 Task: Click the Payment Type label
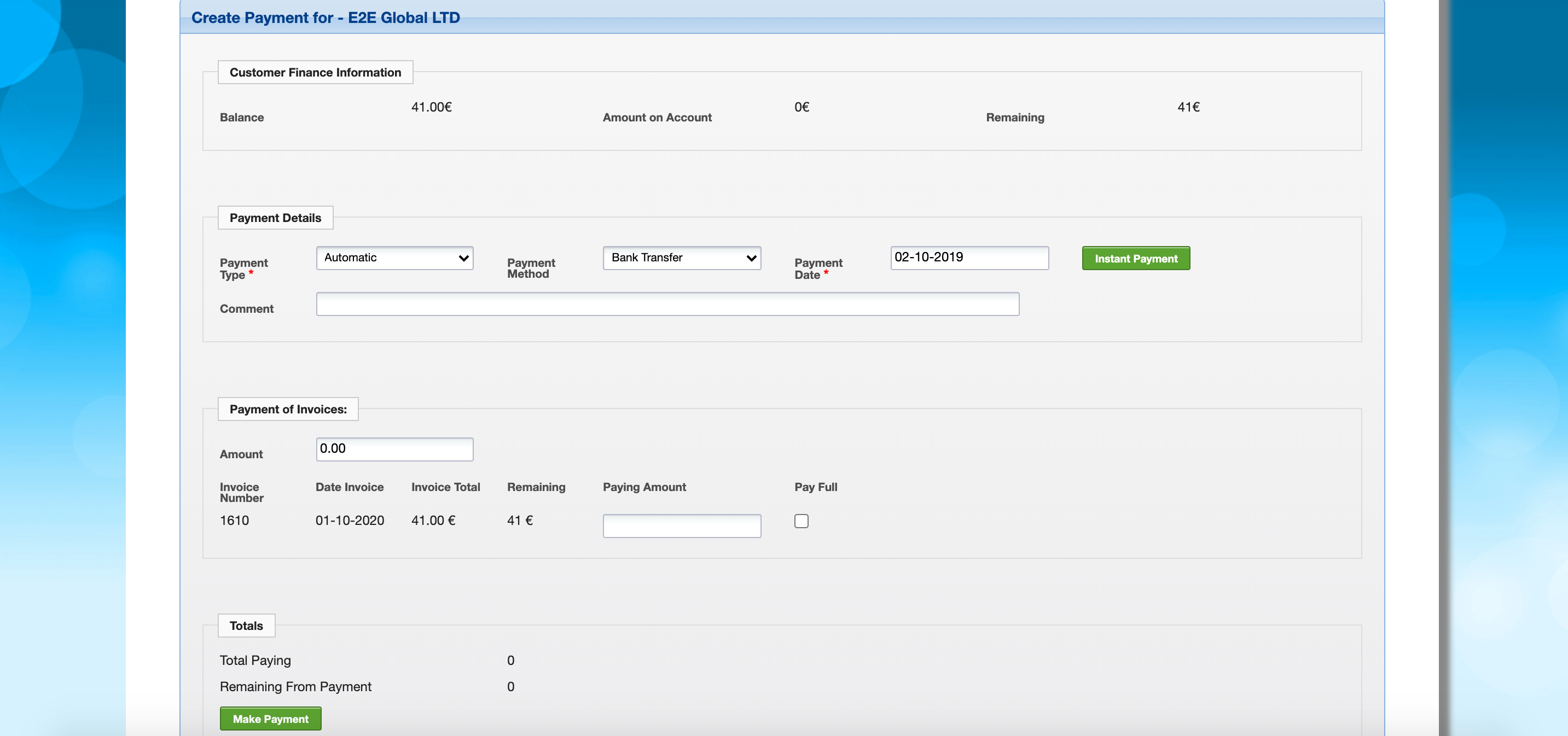point(243,269)
